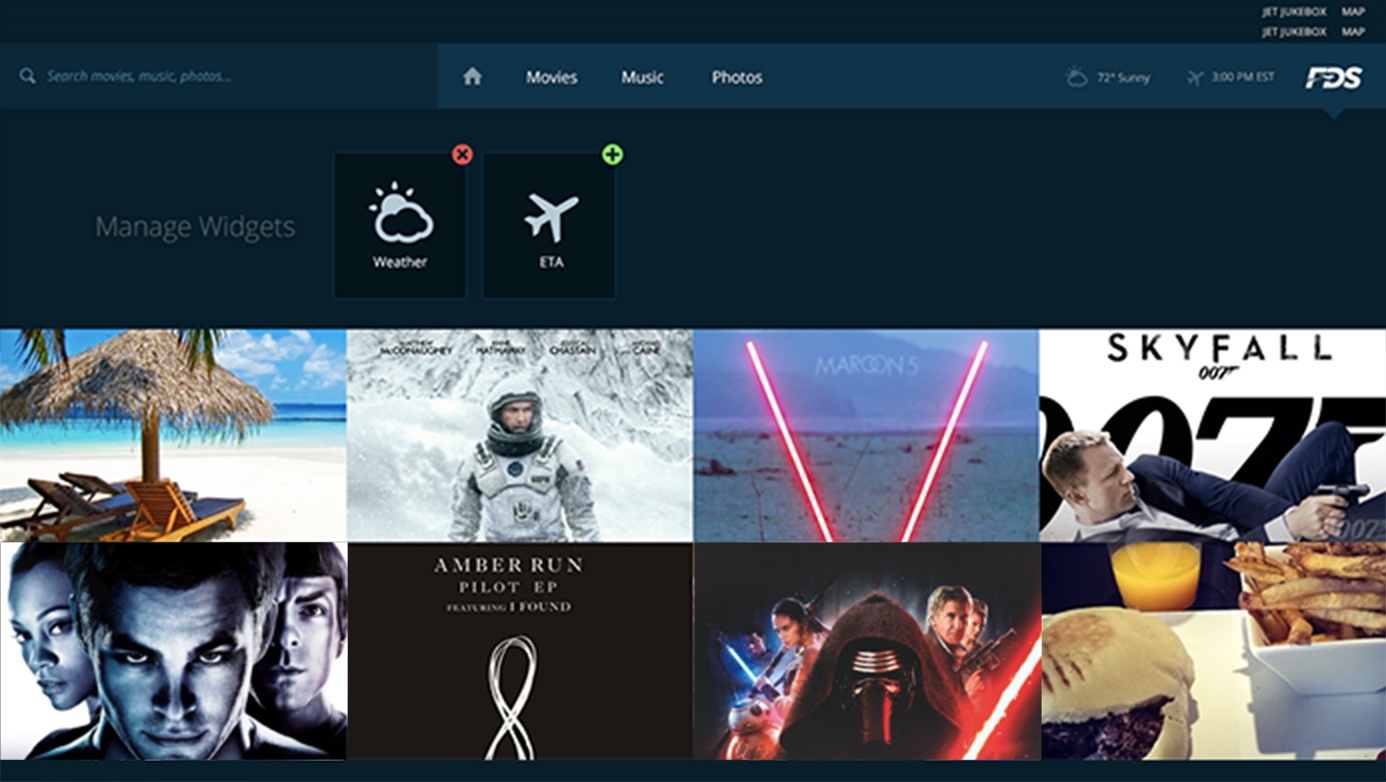The height and width of the screenshot is (782, 1386).
Task: Click the second JET JUKEBOX link
Action: [x=1294, y=32]
